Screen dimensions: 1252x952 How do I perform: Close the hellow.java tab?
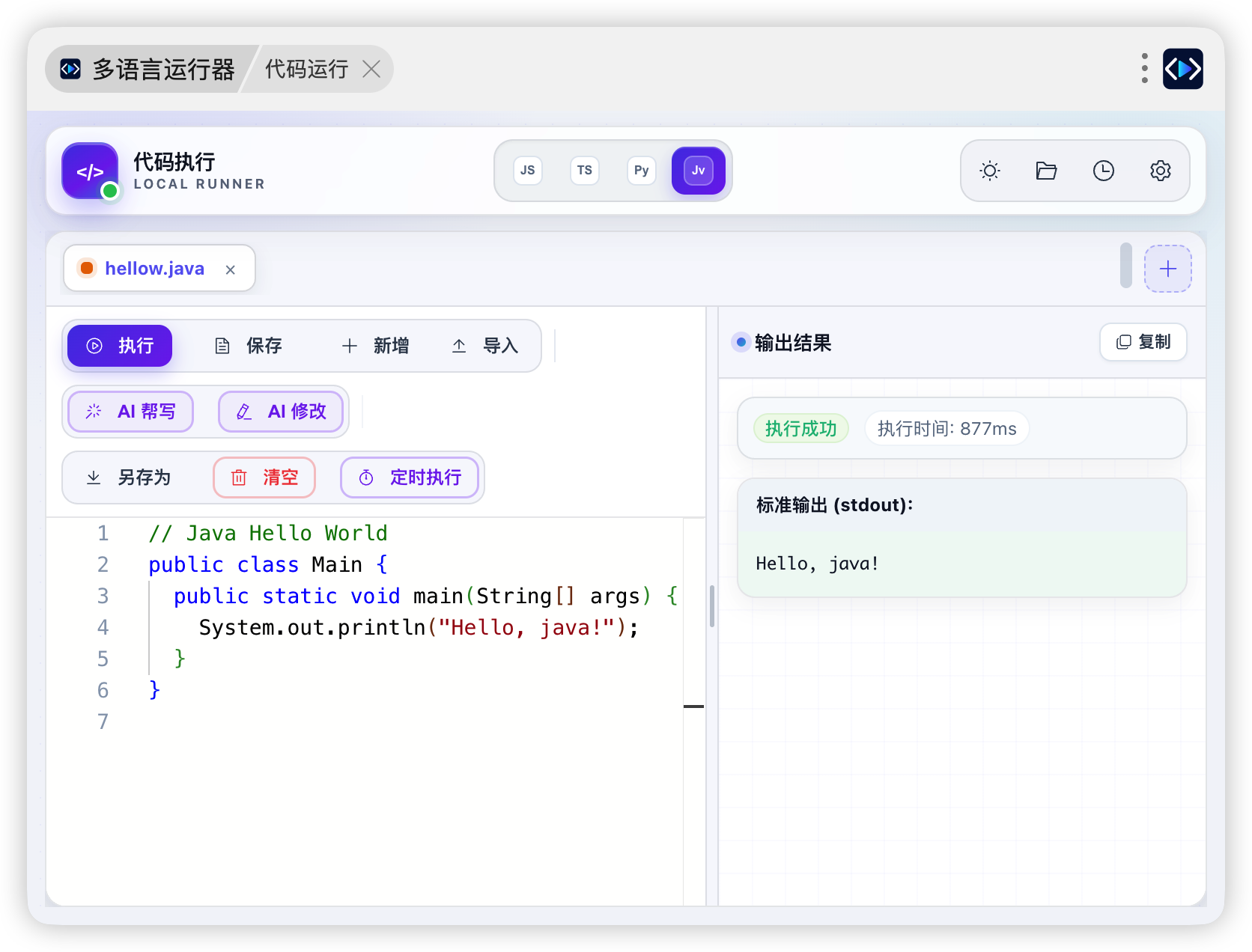pyautogui.click(x=231, y=269)
